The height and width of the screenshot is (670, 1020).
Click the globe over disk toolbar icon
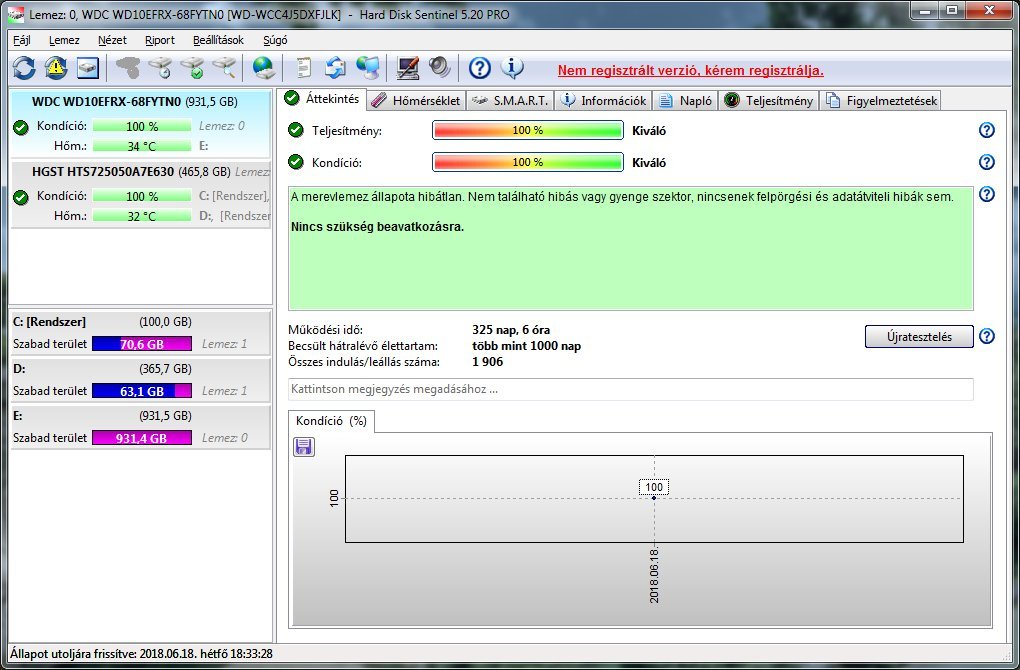click(x=263, y=68)
